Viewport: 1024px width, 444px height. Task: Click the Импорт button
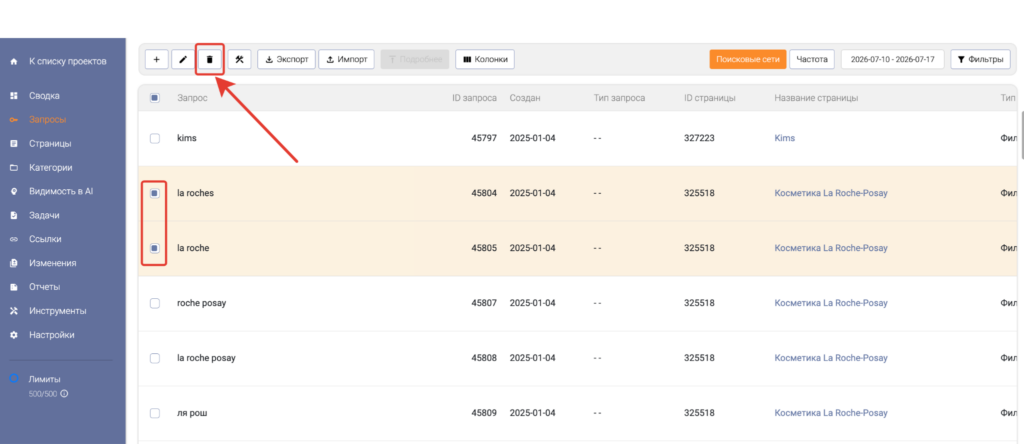[x=347, y=59]
